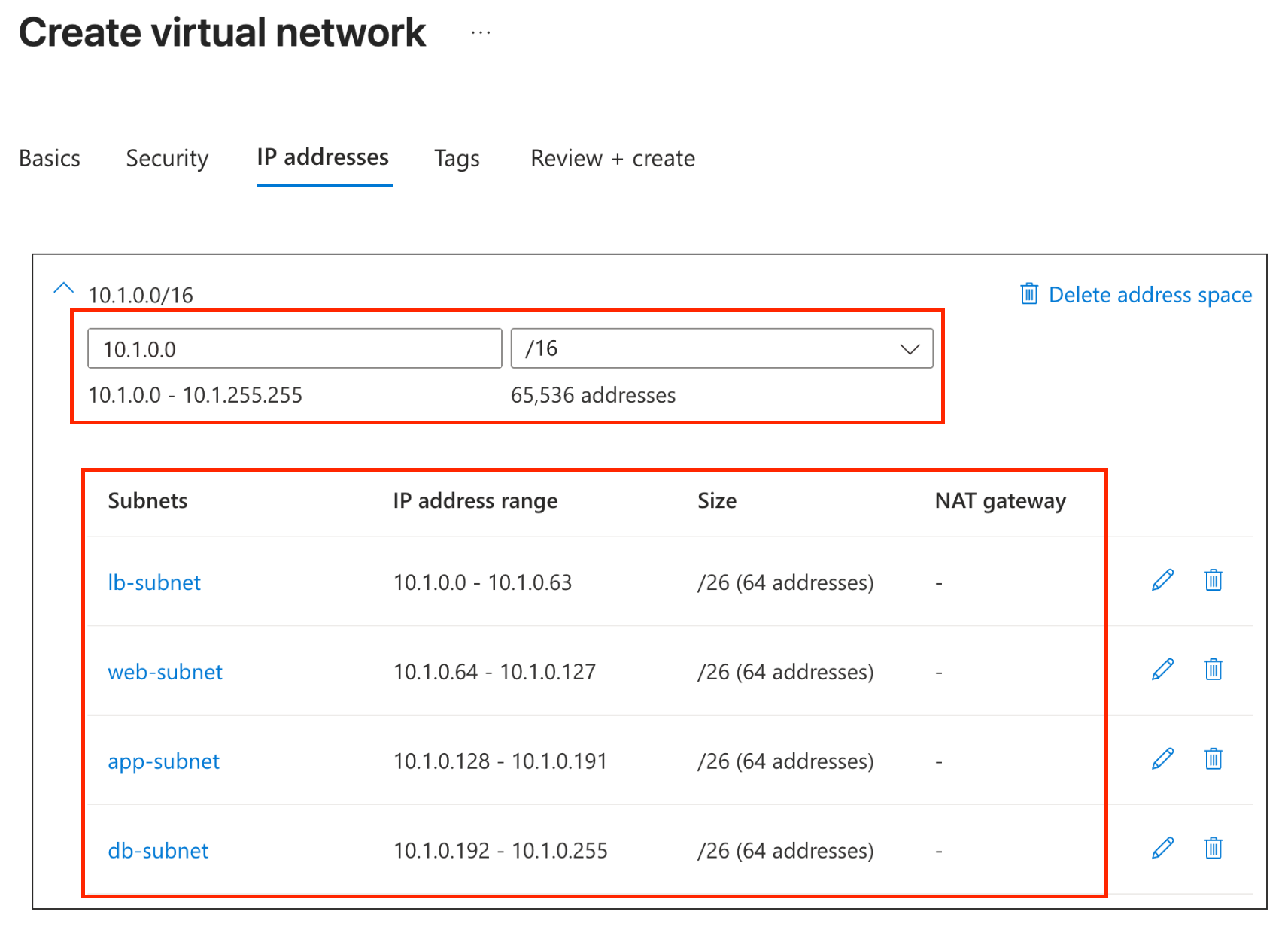Switch to the Basics tab
This screenshot has width=1288, height=936.
[x=50, y=159]
